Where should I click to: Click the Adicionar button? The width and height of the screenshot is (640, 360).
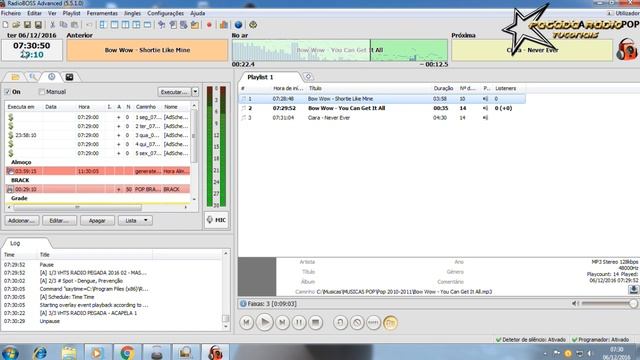[x=22, y=220]
